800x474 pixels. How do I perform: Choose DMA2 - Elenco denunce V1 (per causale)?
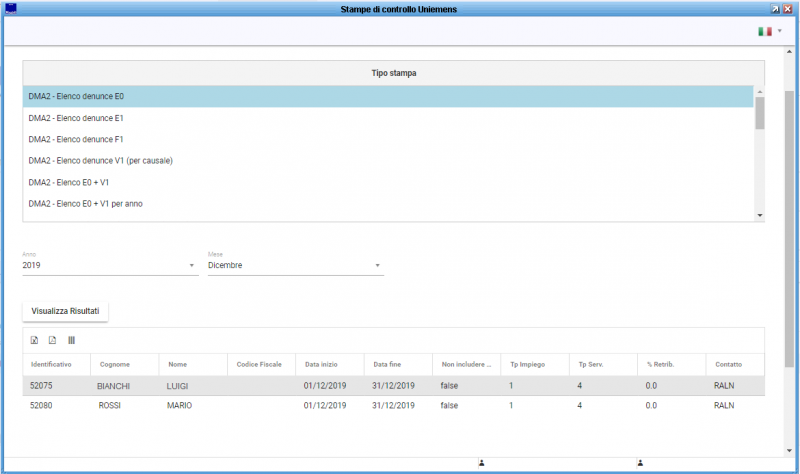click(x=101, y=161)
